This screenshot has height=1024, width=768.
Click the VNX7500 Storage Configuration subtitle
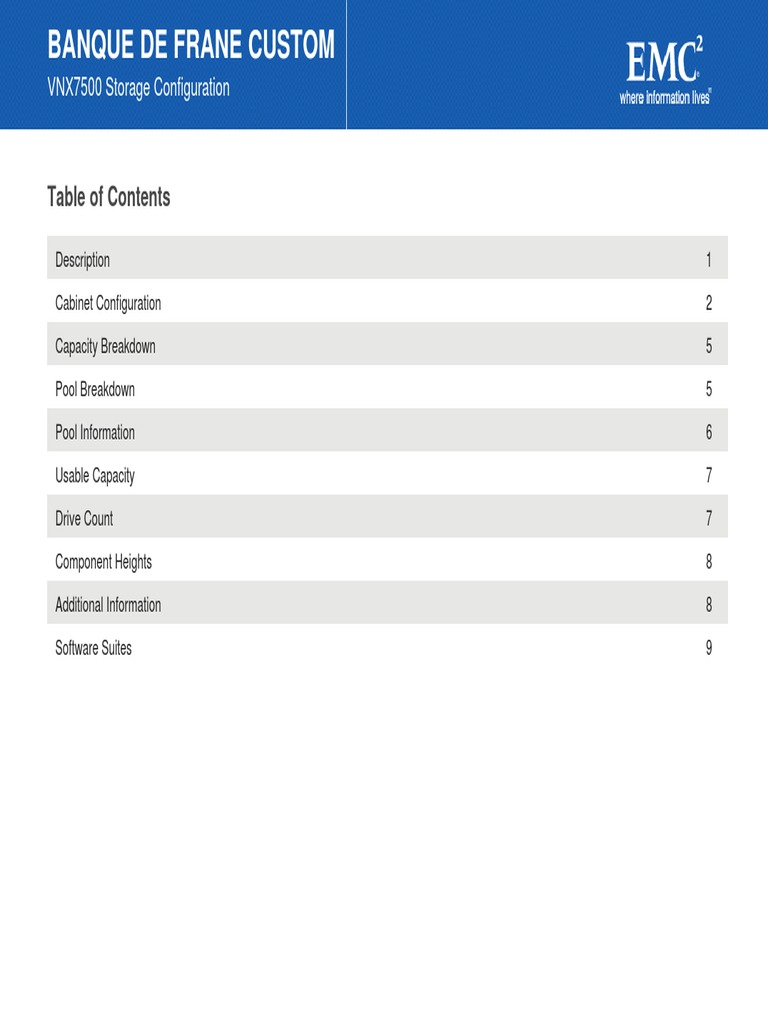pos(138,88)
